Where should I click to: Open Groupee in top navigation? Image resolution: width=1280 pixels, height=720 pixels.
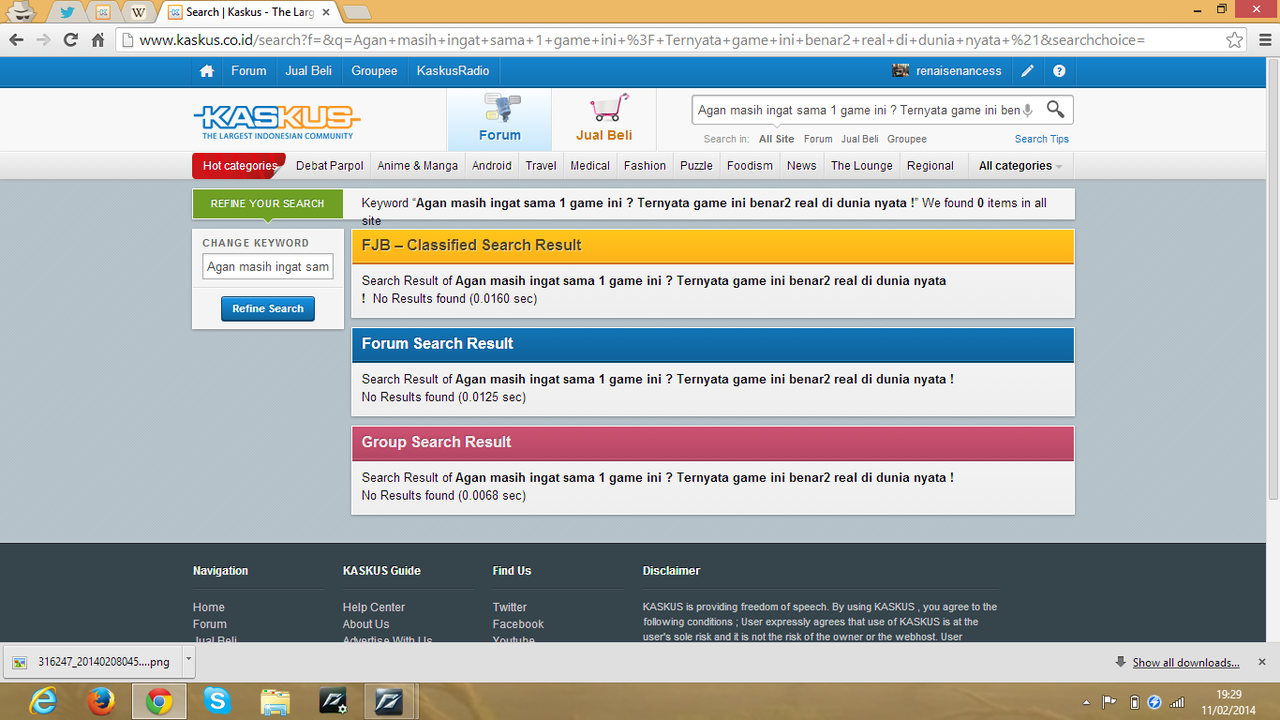click(x=374, y=71)
